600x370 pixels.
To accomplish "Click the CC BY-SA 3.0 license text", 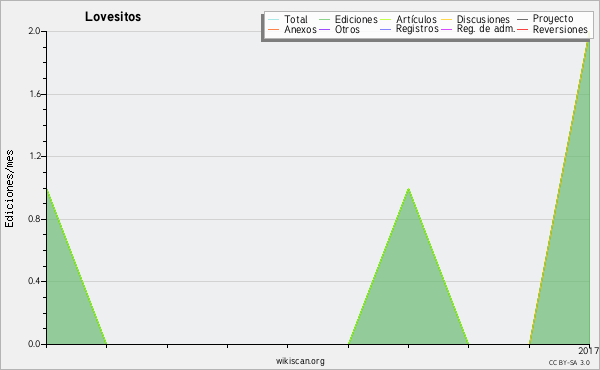I will pos(569,362).
